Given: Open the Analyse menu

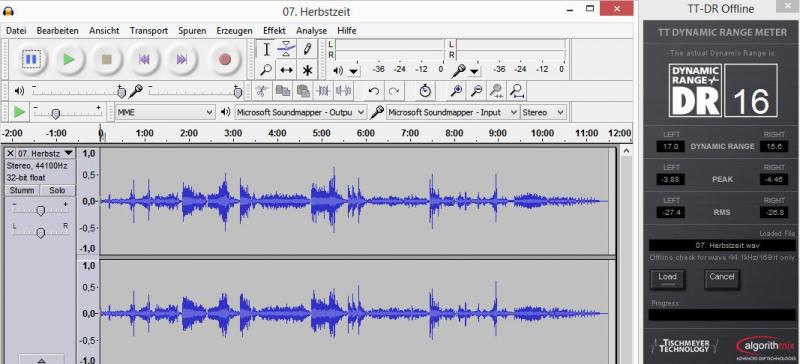Looking at the screenshot, I should click(311, 31).
